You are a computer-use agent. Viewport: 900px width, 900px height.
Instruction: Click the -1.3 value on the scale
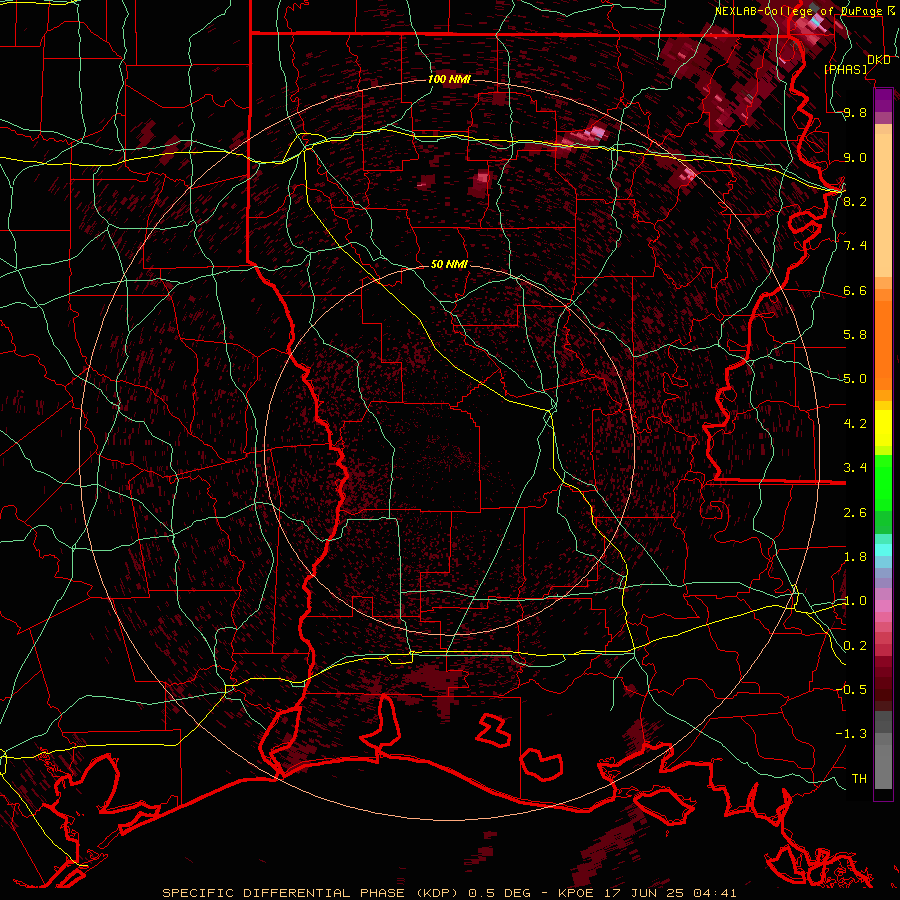point(851,734)
